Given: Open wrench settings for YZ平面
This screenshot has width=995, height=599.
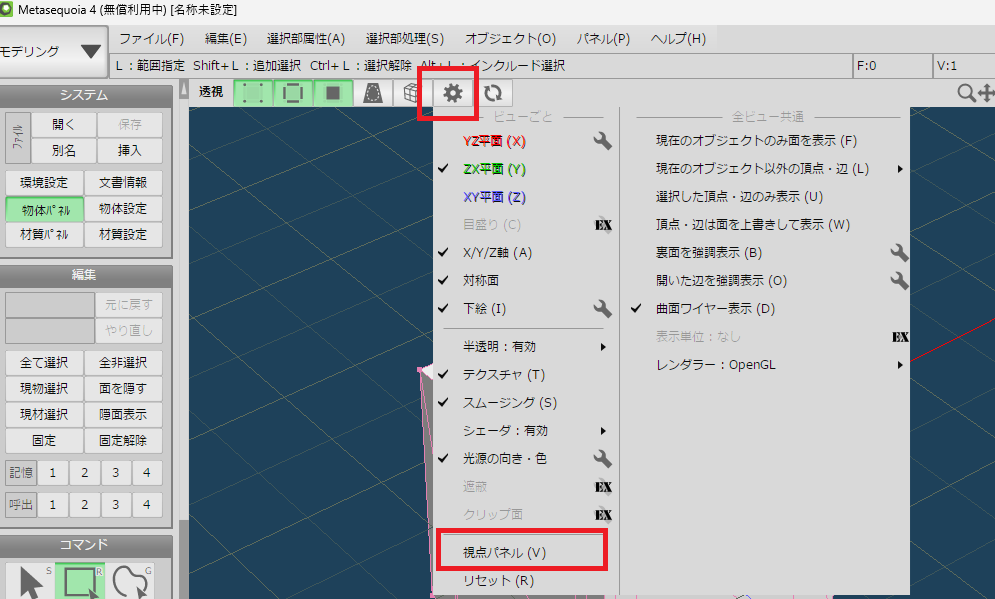Looking at the screenshot, I should click(x=601, y=141).
